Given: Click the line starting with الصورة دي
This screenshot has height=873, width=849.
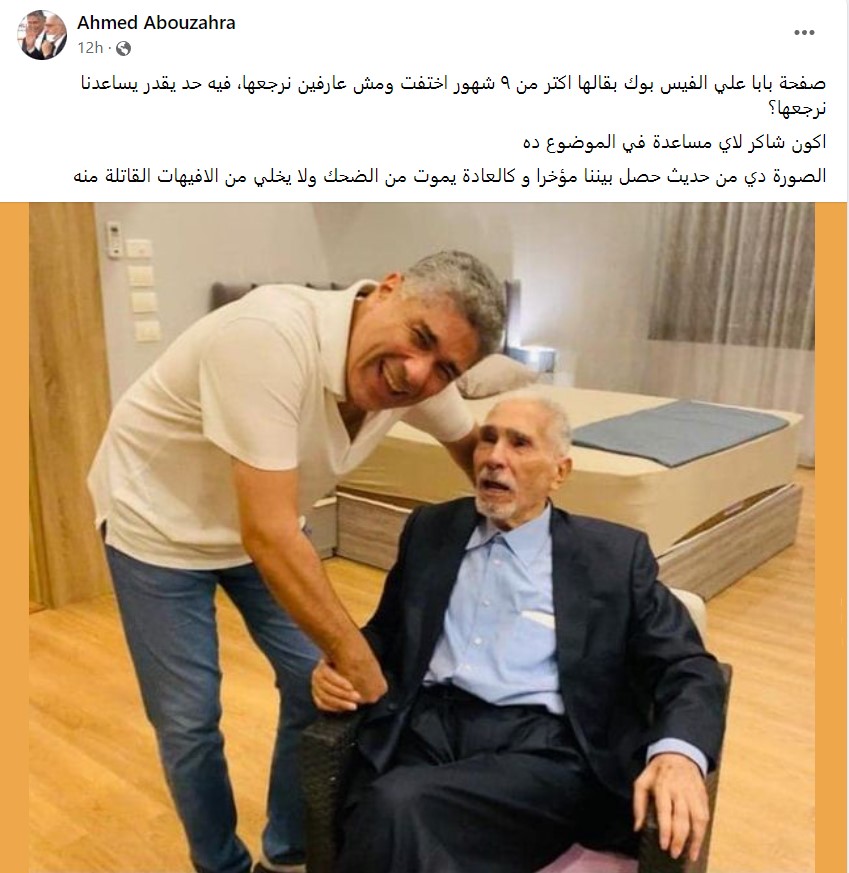Looking at the screenshot, I should pyautogui.click(x=450, y=176).
